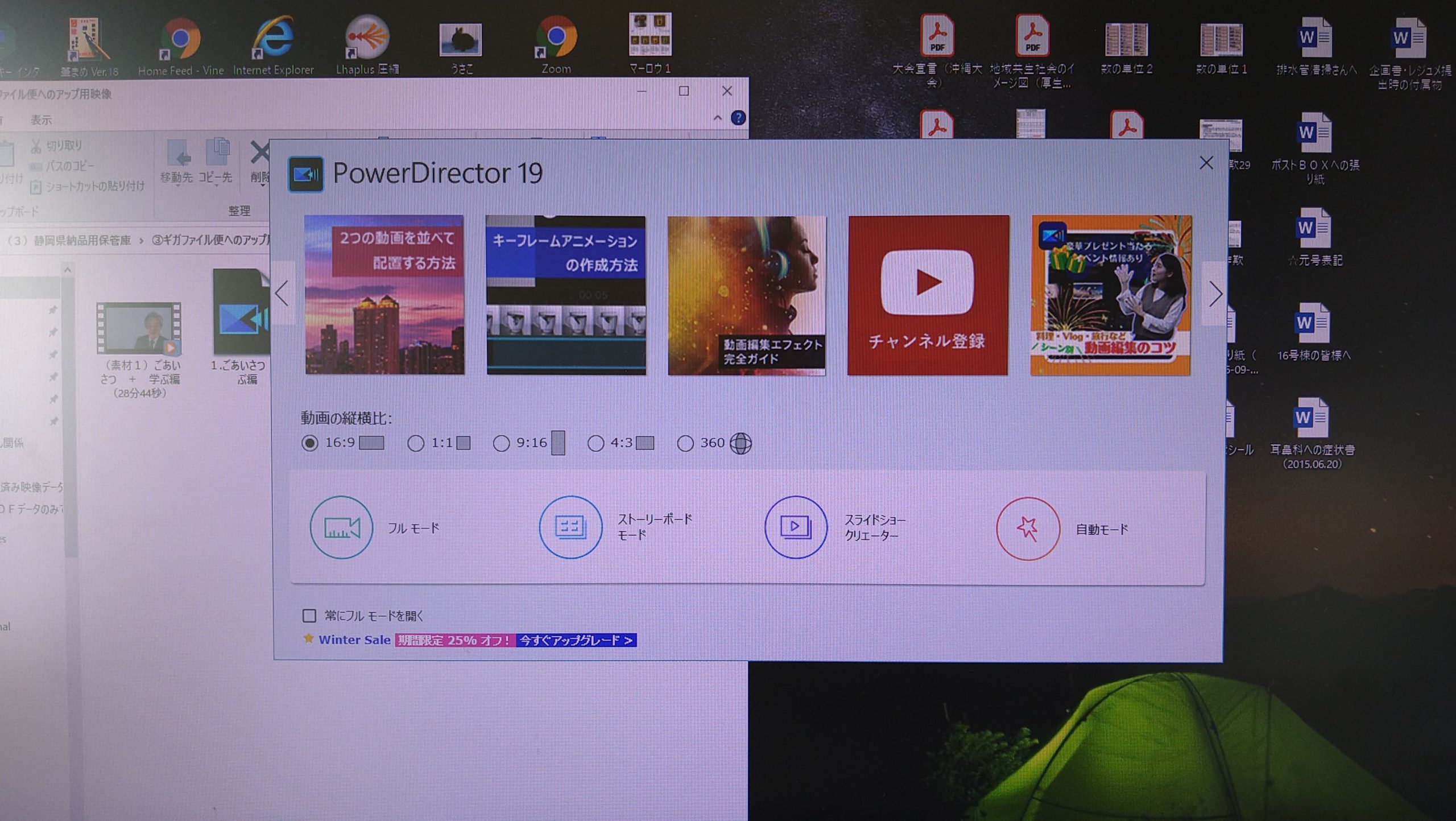The image size is (1456, 821).
Task: Open 動画編集のコツ promotional thumbnail
Action: point(1111,295)
